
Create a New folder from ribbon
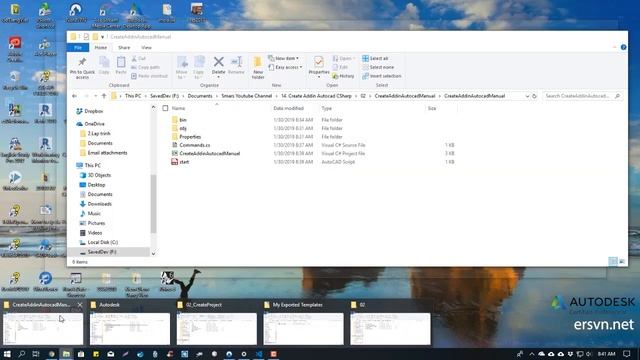point(258,67)
